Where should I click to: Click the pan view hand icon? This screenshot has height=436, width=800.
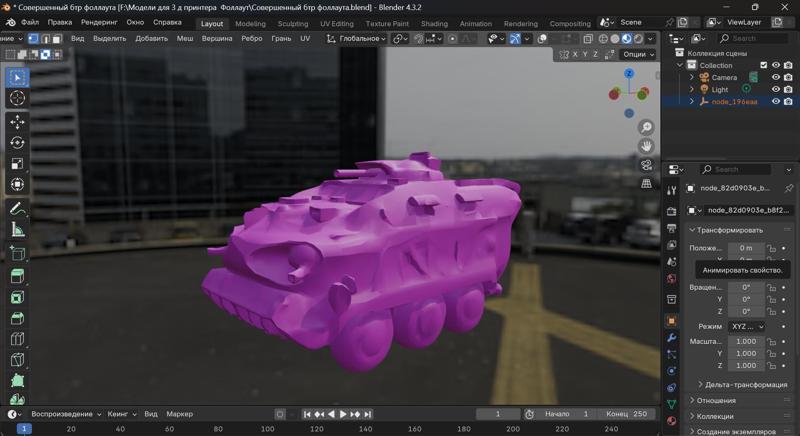[646, 146]
